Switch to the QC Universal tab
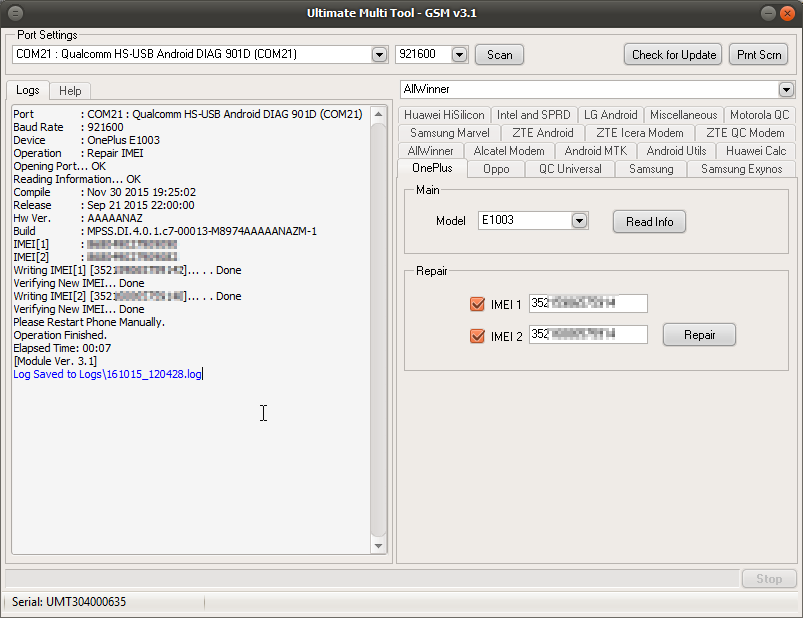 click(570, 169)
